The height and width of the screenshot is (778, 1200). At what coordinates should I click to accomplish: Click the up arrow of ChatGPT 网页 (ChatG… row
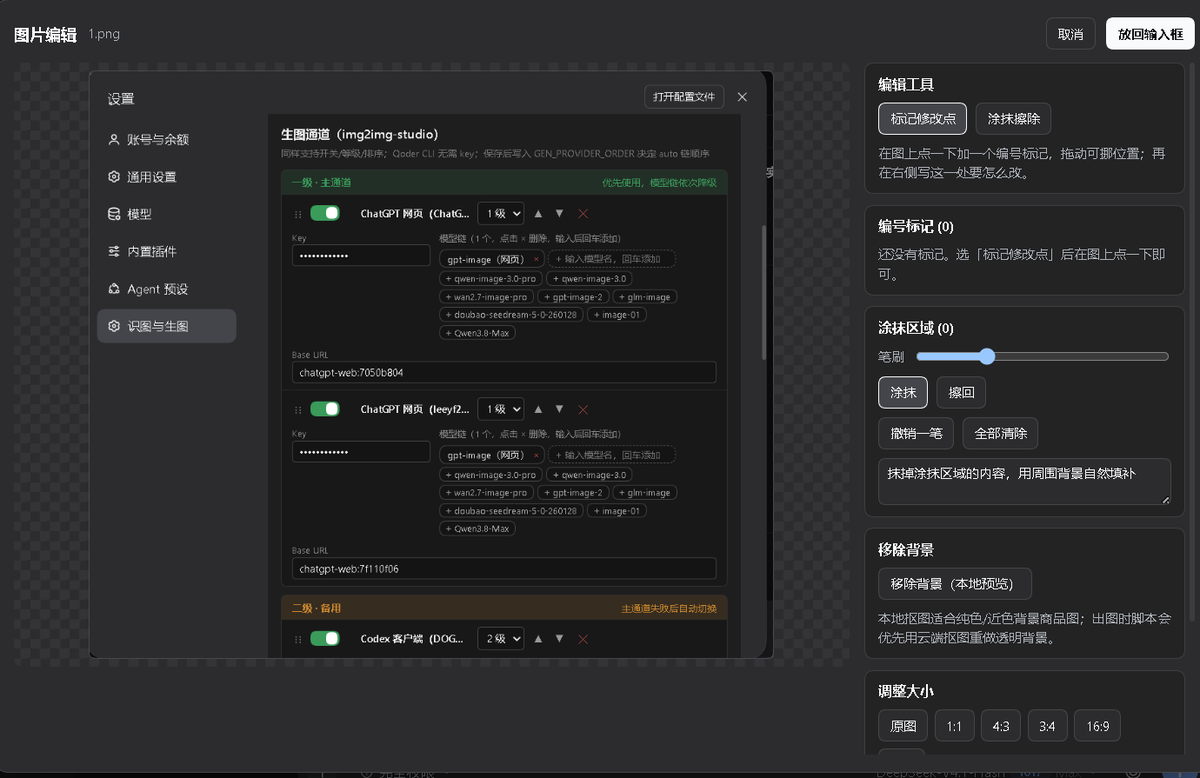pos(538,213)
